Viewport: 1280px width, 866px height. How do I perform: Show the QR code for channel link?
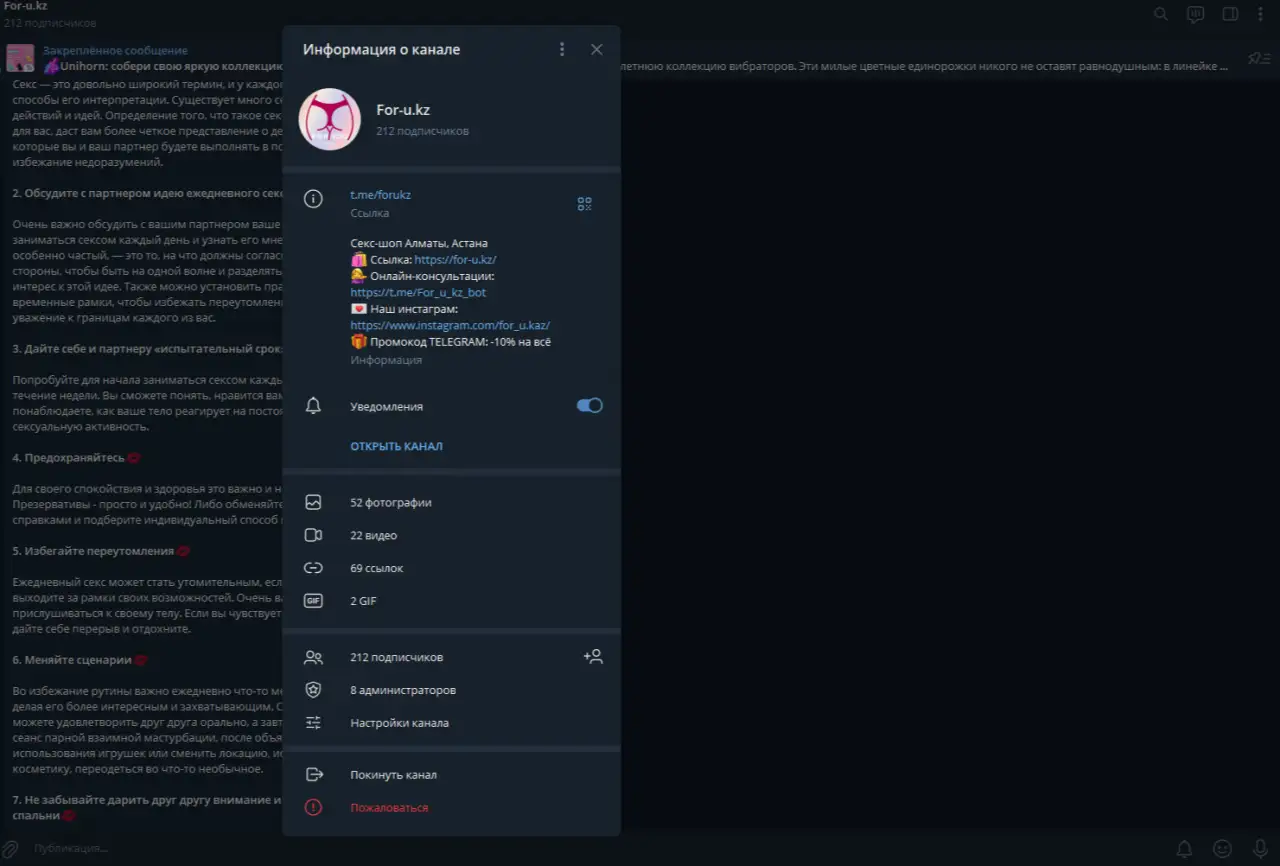pyautogui.click(x=584, y=204)
